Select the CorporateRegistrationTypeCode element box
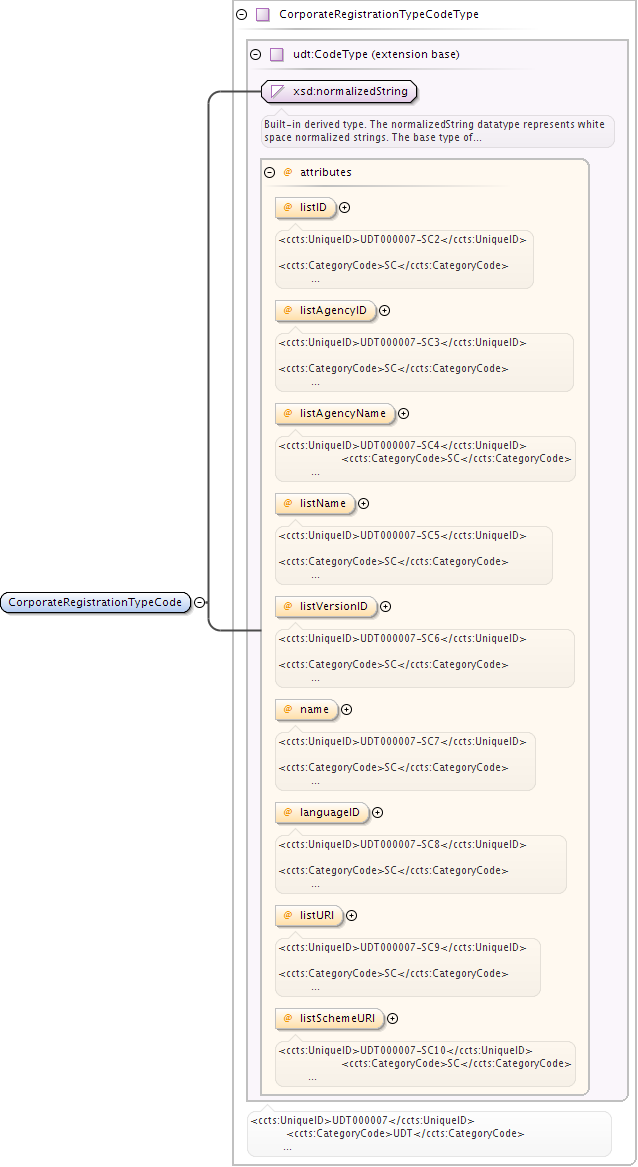638x1167 pixels. [x=96, y=602]
